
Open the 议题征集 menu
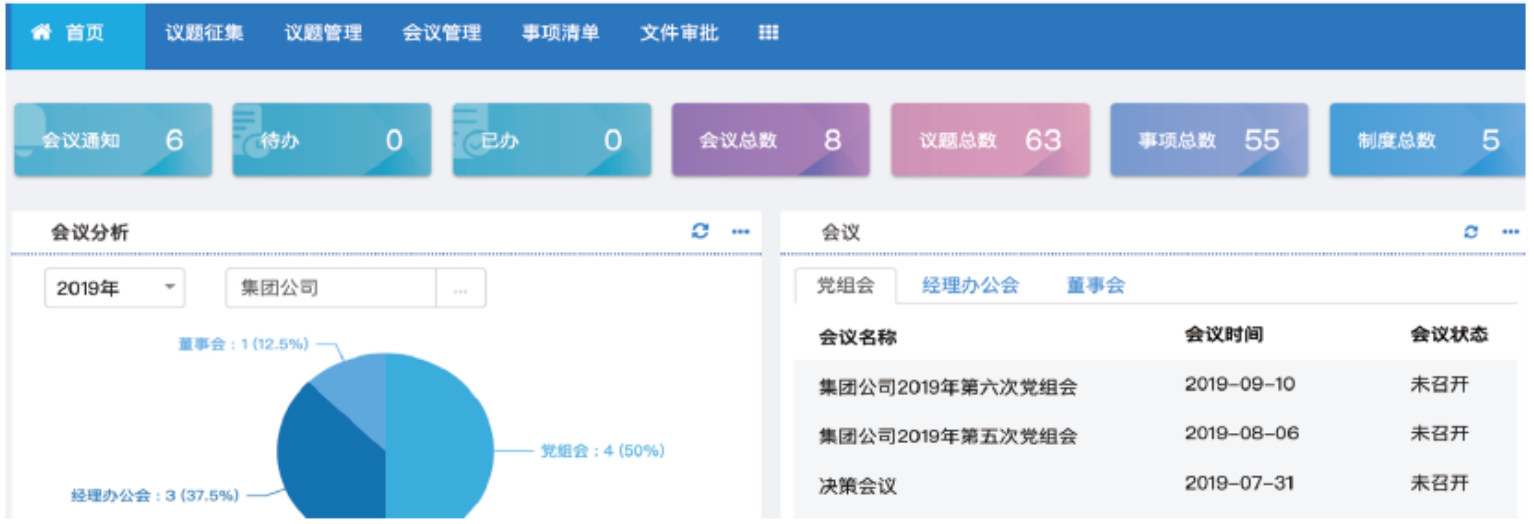point(204,33)
